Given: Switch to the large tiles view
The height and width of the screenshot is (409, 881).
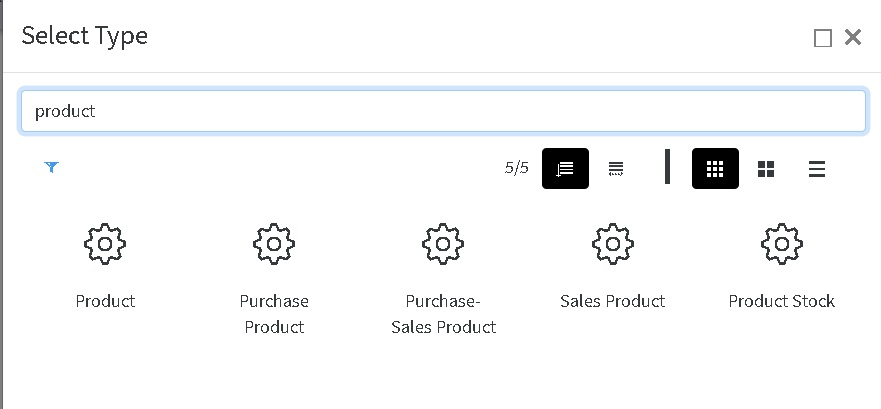Looking at the screenshot, I should 766,169.
